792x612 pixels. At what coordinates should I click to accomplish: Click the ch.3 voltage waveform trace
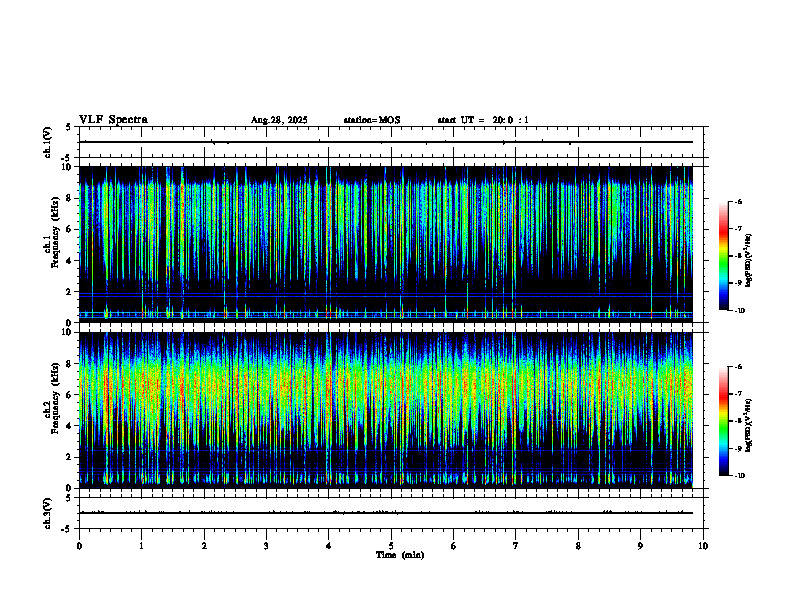click(x=386, y=513)
